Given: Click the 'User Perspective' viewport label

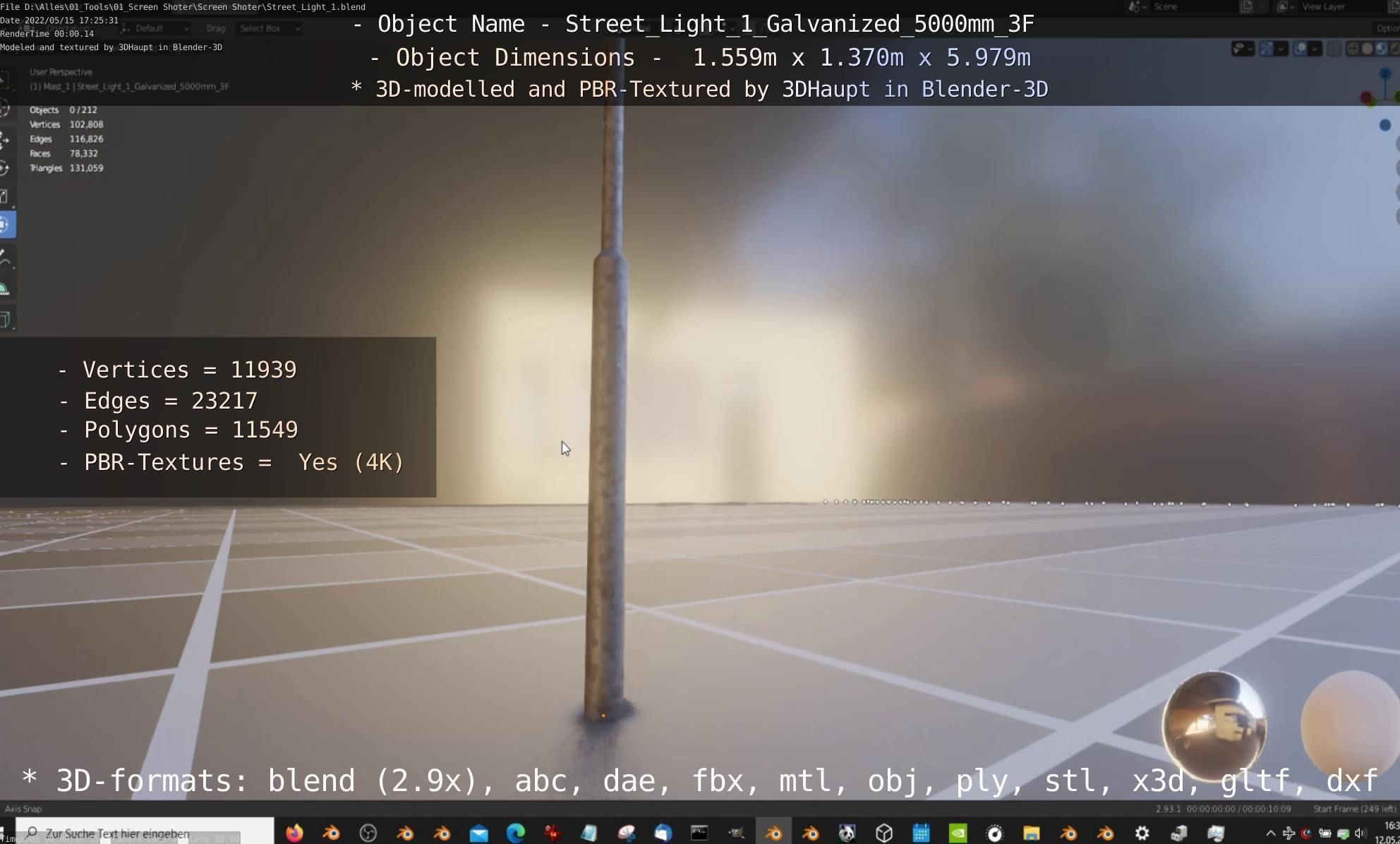Looking at the screenshot, I should 61,72.
